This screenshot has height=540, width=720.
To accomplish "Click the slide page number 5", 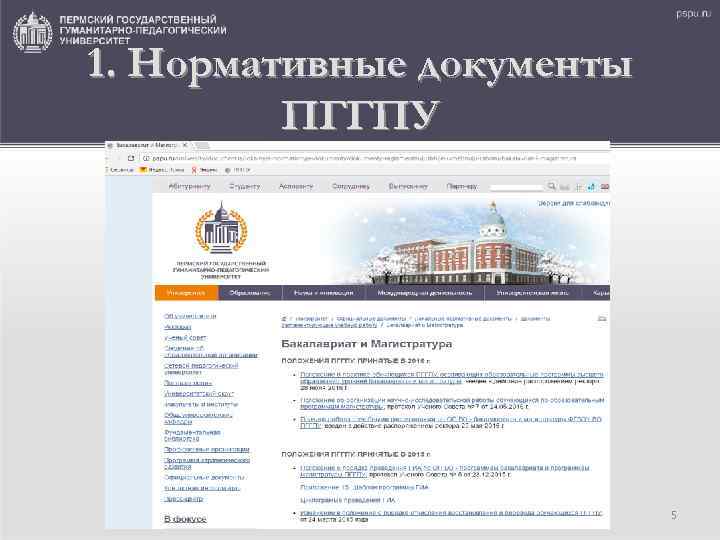I will [674, 515].
